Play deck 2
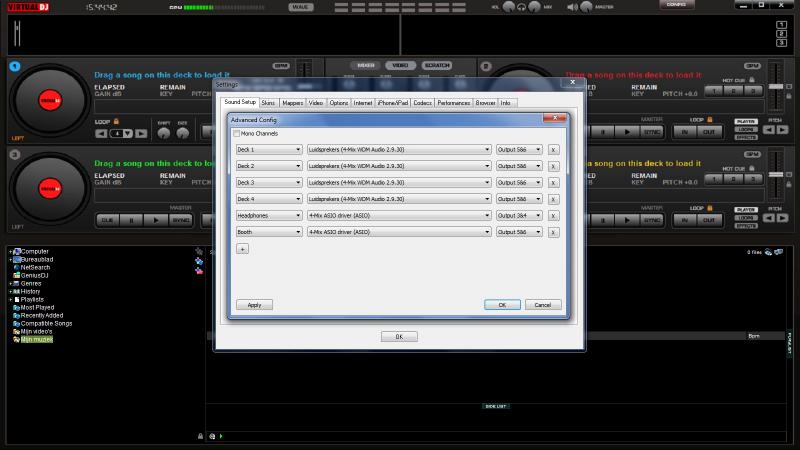Image resolution: width=800 pixels, height=450 pixels. click(x=627, y=132)
